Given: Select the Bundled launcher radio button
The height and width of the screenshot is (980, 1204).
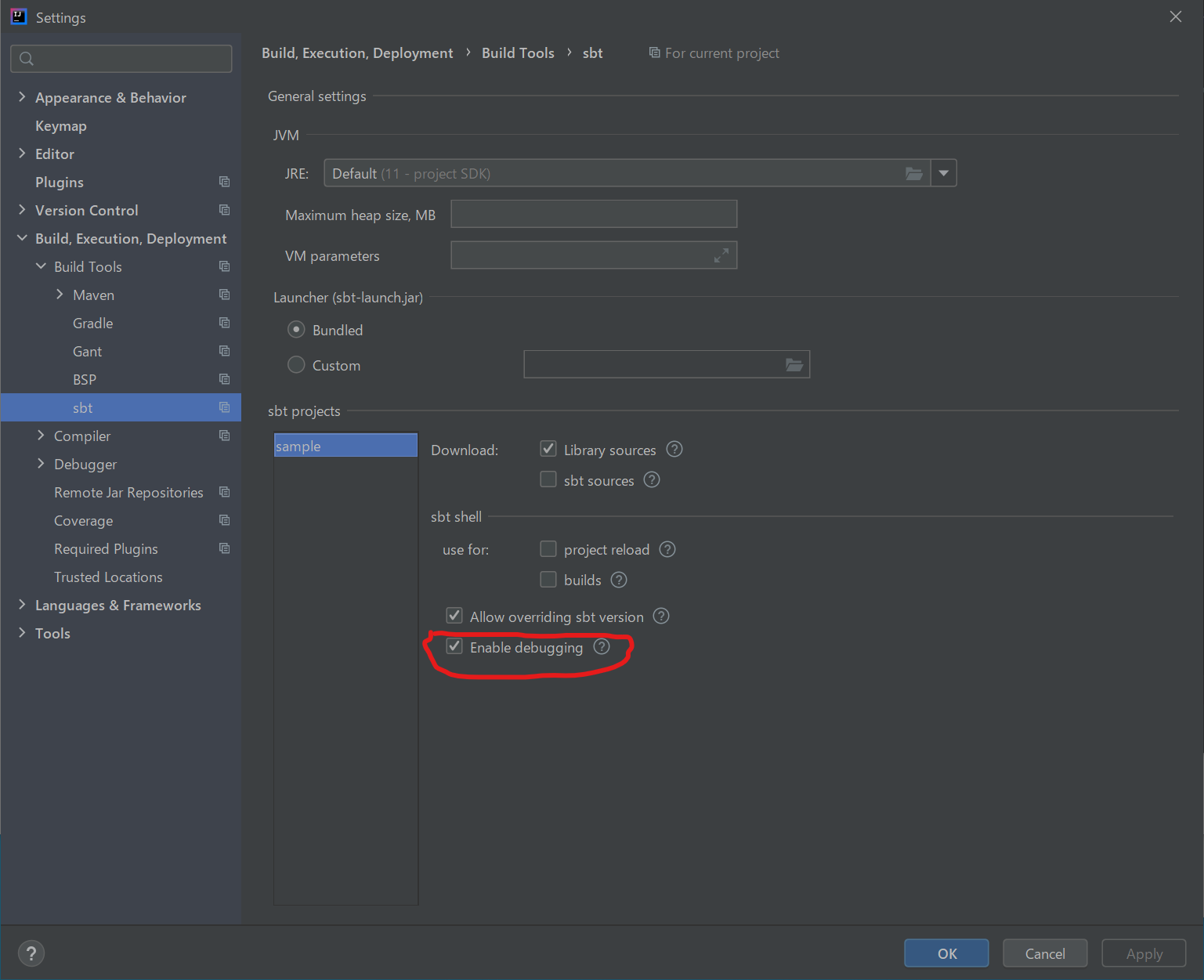Looking at the screenshot, I should pos(296,330).
